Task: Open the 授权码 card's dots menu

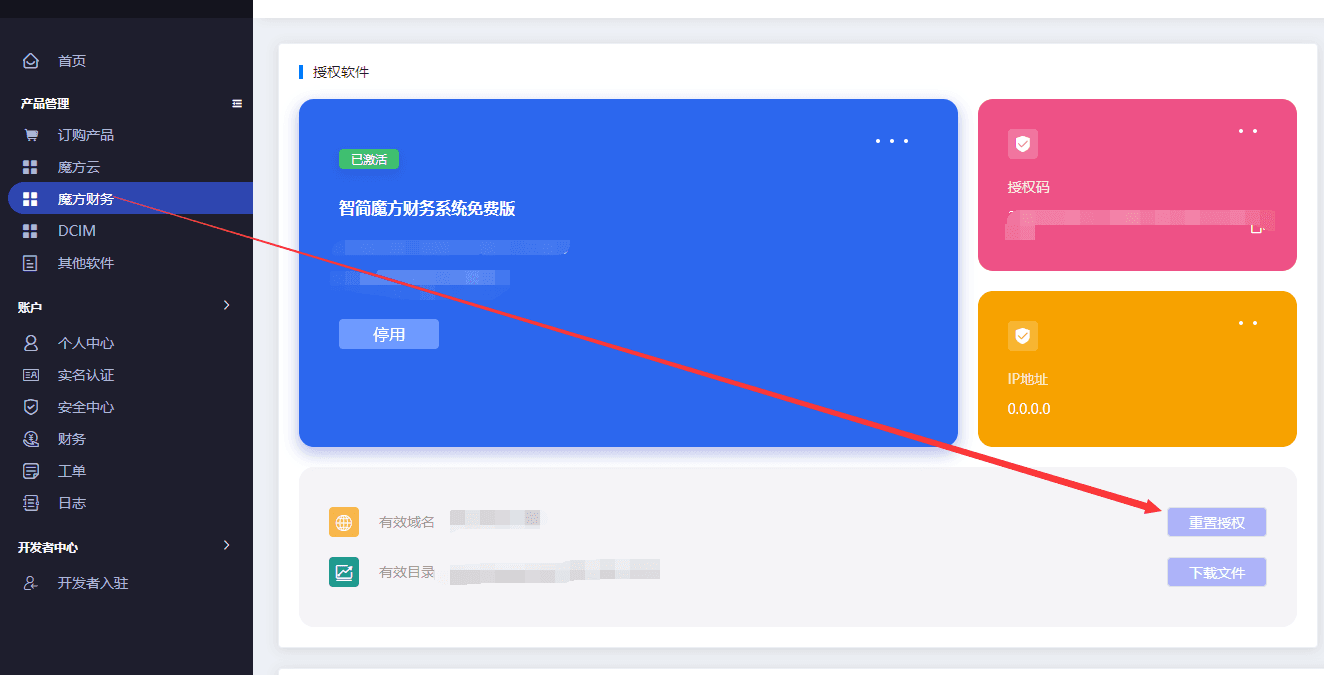Action: pyautogui.click(x=1248, y=131)
